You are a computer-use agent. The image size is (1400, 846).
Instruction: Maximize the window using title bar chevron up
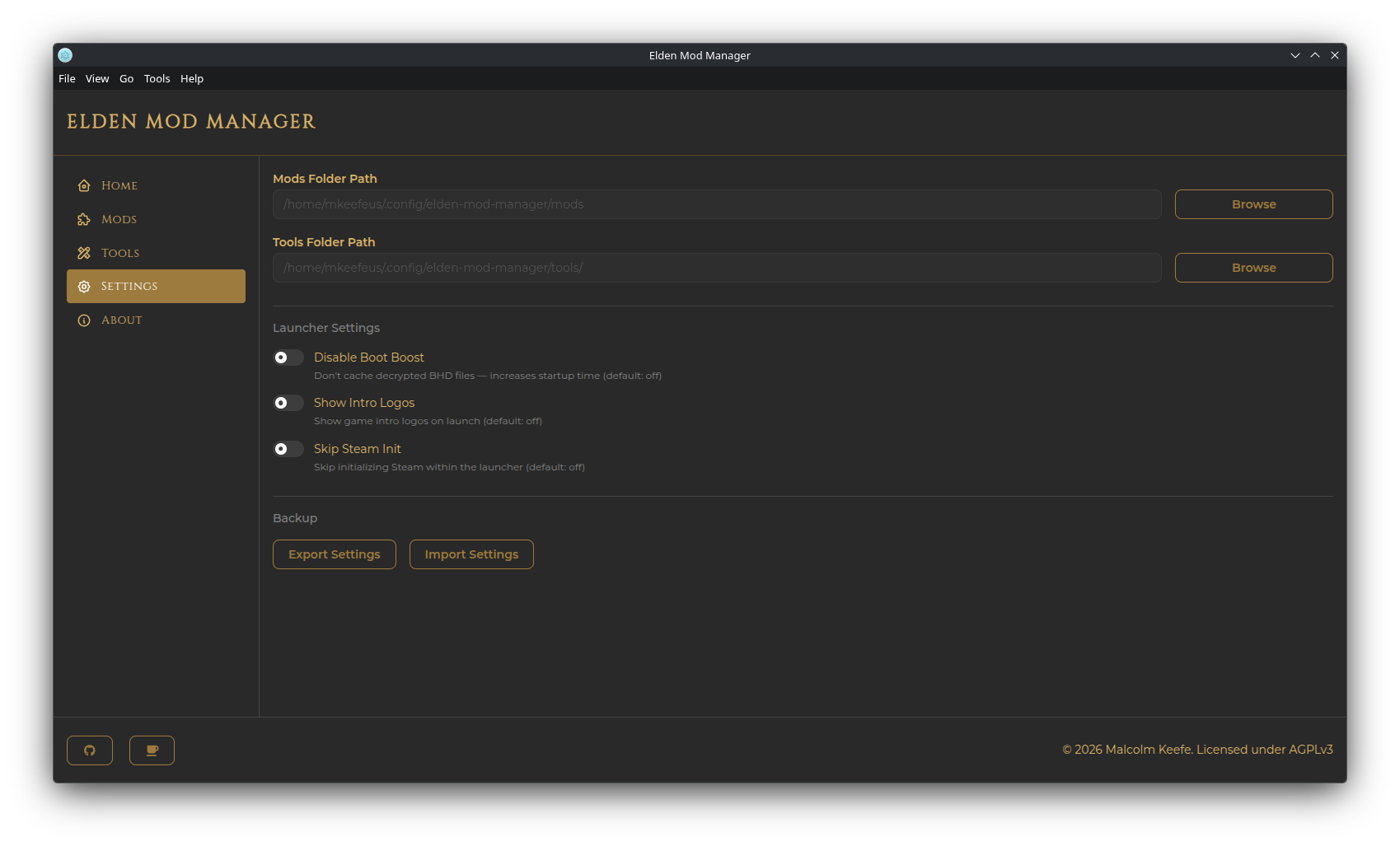(x=1315, y=55)
